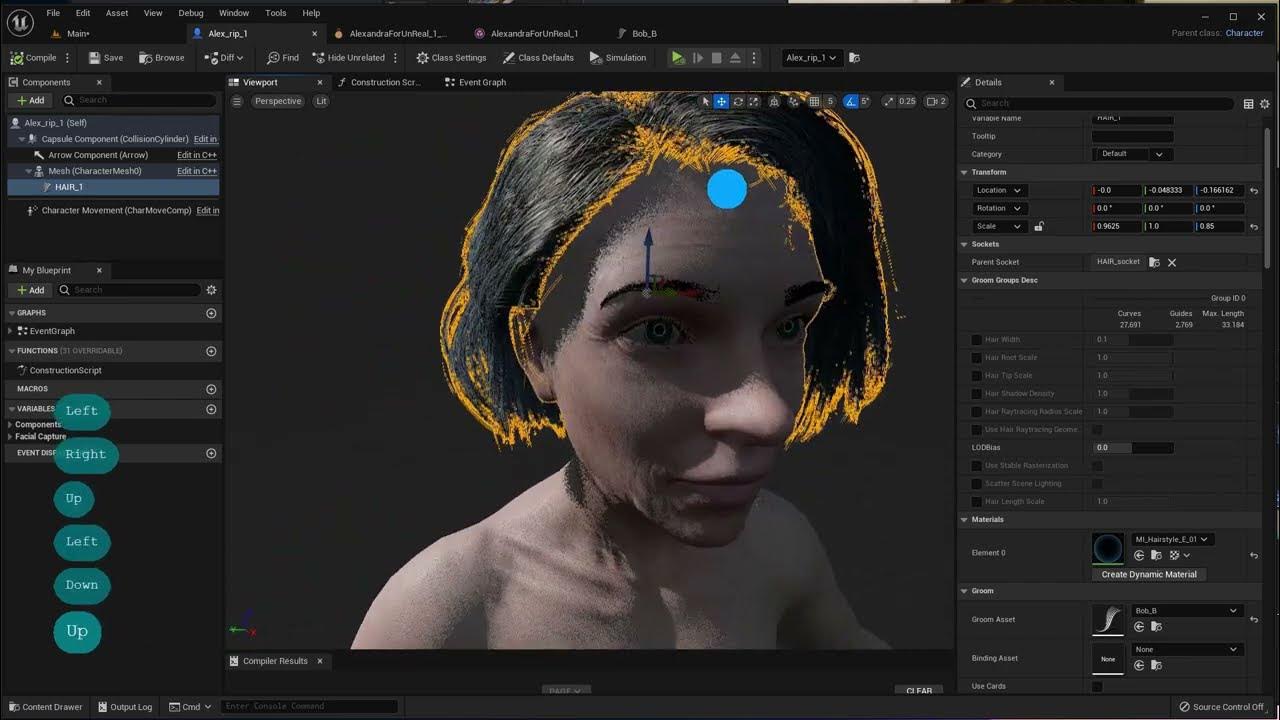Toggle scale lock icon

pos(1038,226)
